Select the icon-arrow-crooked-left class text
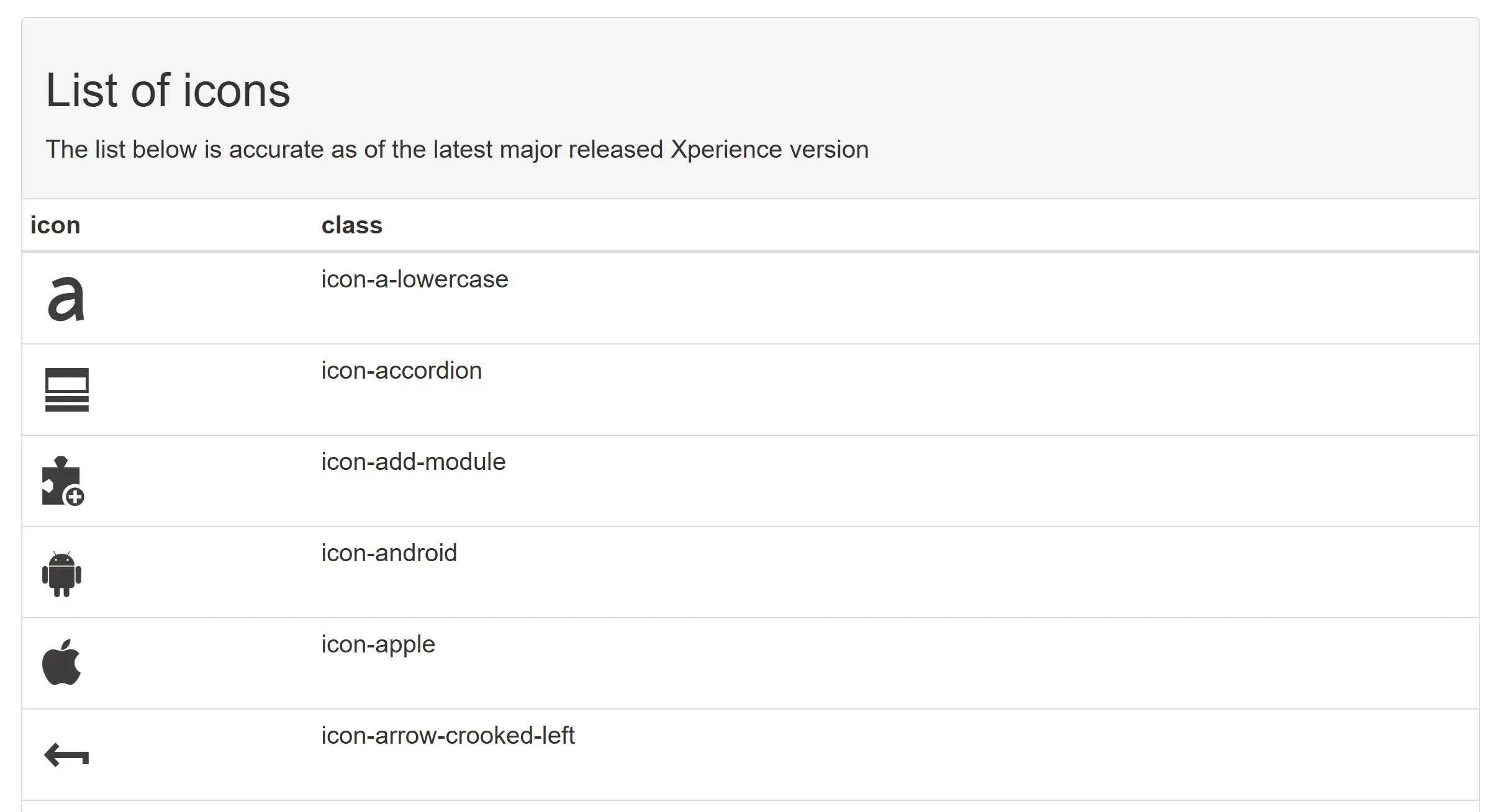 coord(448,736)
